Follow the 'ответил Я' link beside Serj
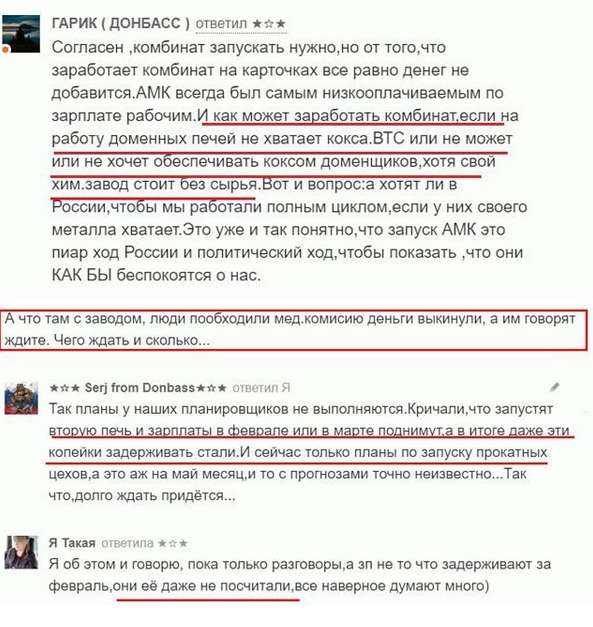This screenshot has width=593, height=627. pos(261,388)
